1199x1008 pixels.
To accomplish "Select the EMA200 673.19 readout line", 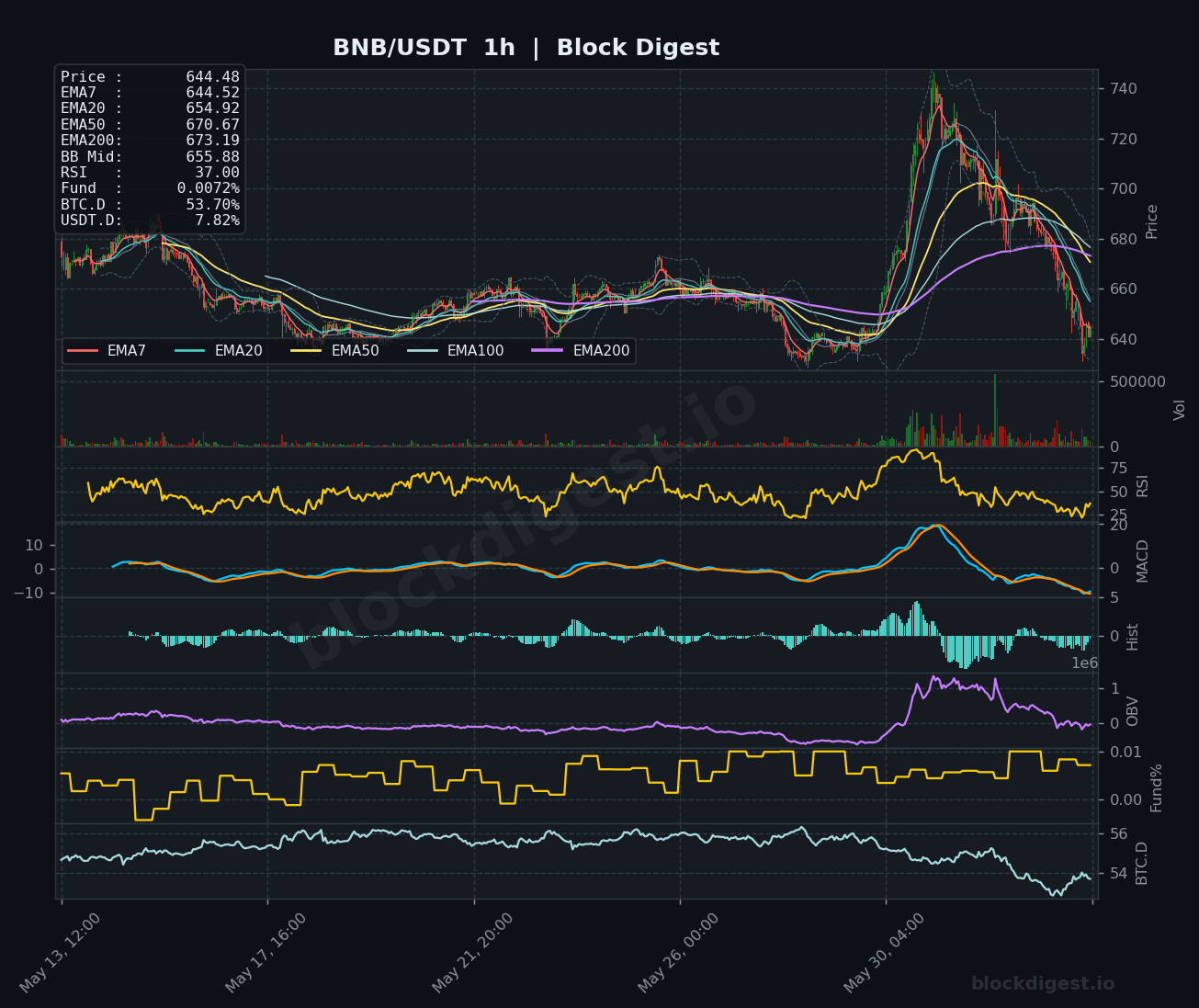I will [x=150, y=141].
